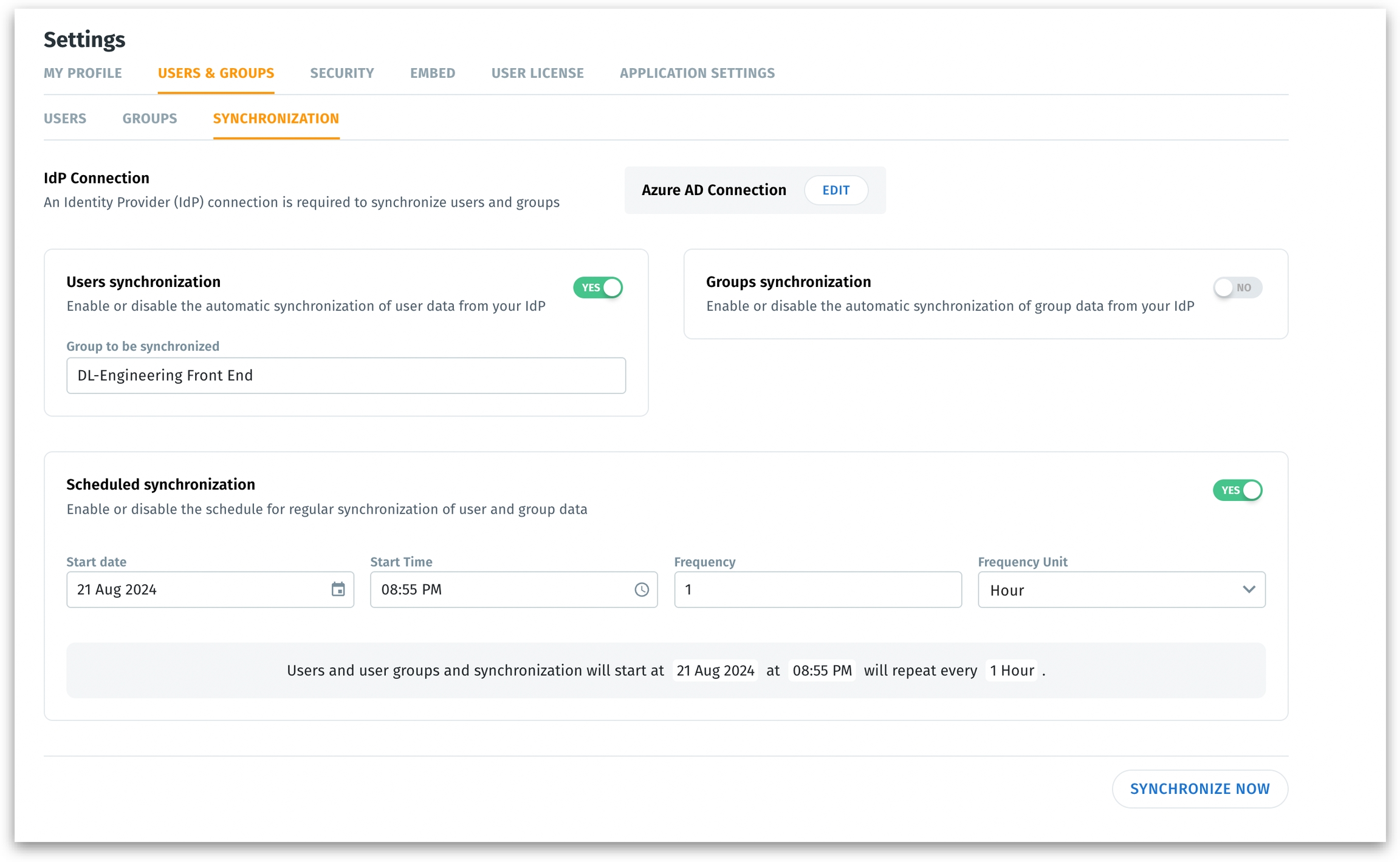Click Edit for Azure AD Connection
1400x862 pixels.
click(x=836, y=190)
